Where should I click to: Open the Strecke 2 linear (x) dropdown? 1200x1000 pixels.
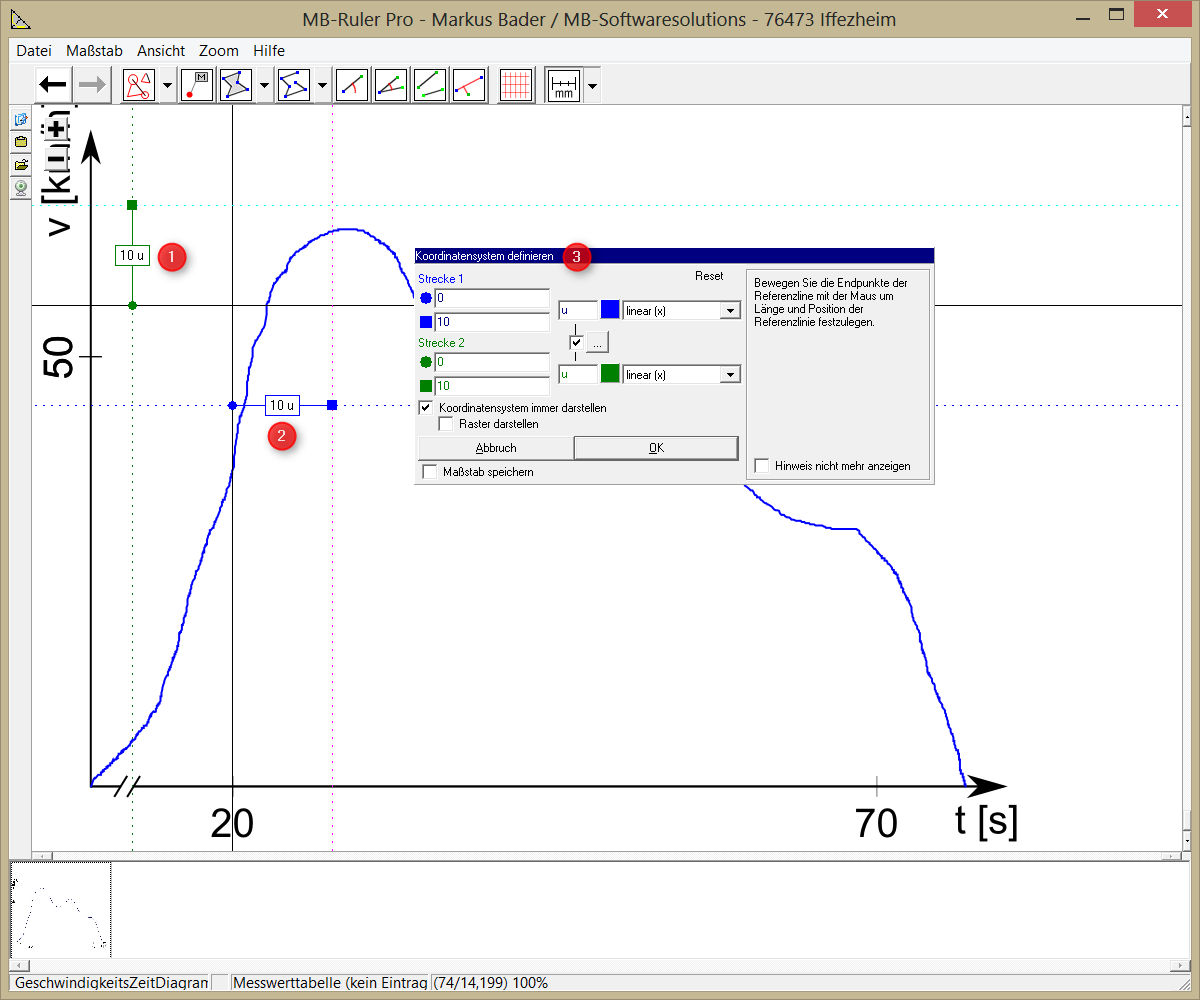click(730, 375)
